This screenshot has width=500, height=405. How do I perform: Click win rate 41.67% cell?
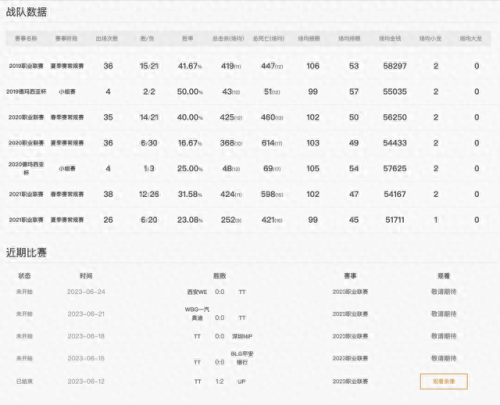coord(190,66)
